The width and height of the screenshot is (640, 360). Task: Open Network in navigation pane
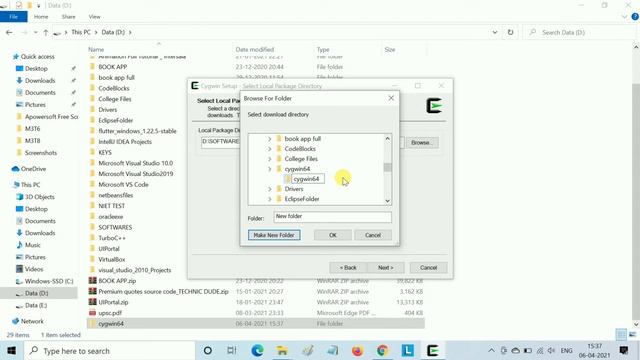(32, 321)
